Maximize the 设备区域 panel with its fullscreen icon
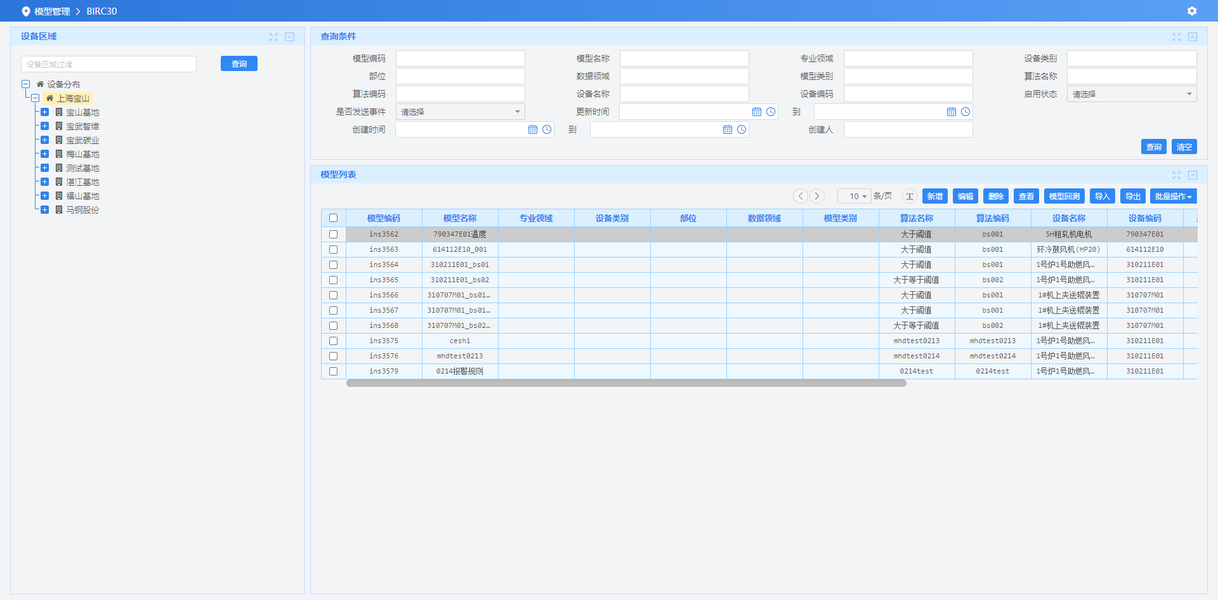This screenshot has width=1218, height=600. coord(274,37)
